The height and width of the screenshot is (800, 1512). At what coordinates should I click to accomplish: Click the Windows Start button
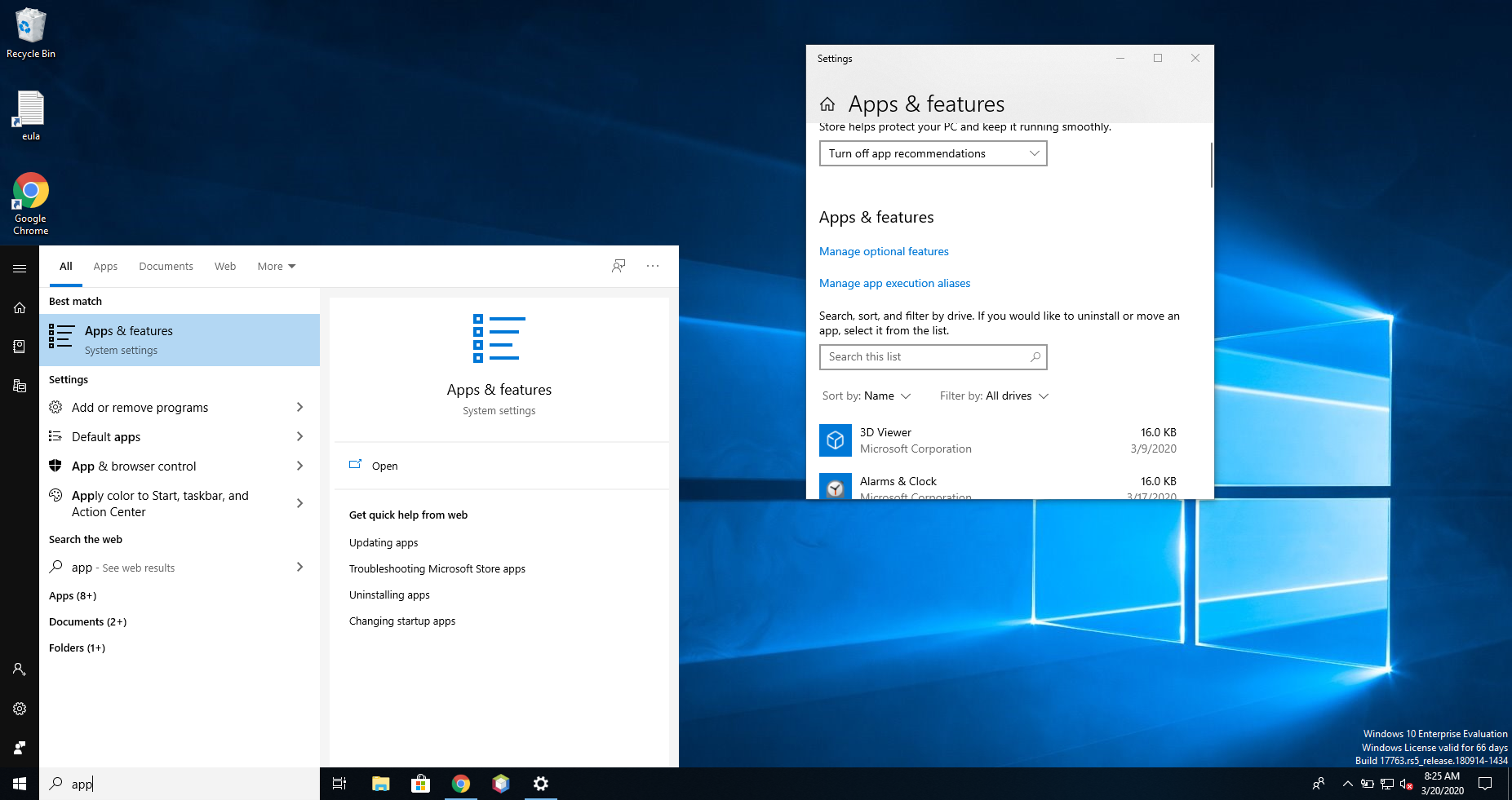click(20, 784)
